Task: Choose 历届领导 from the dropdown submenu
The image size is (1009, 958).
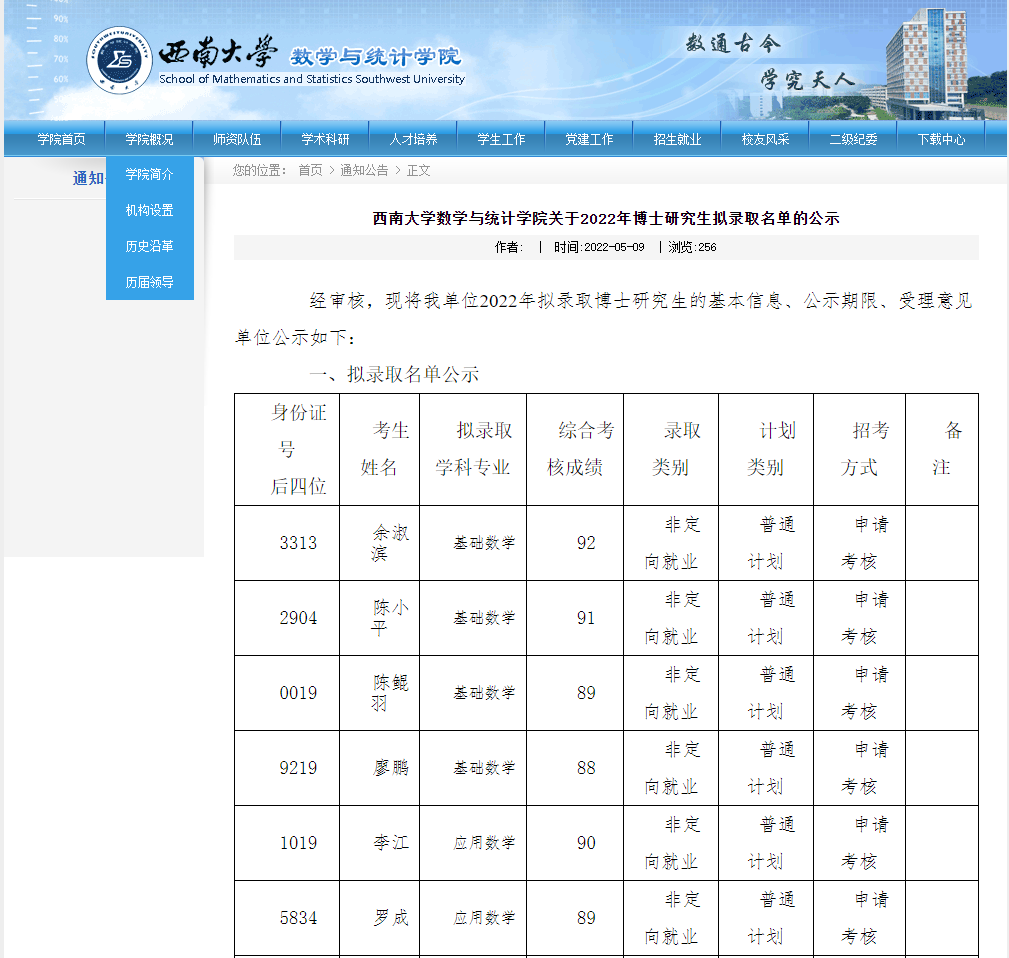Action: 150,282
